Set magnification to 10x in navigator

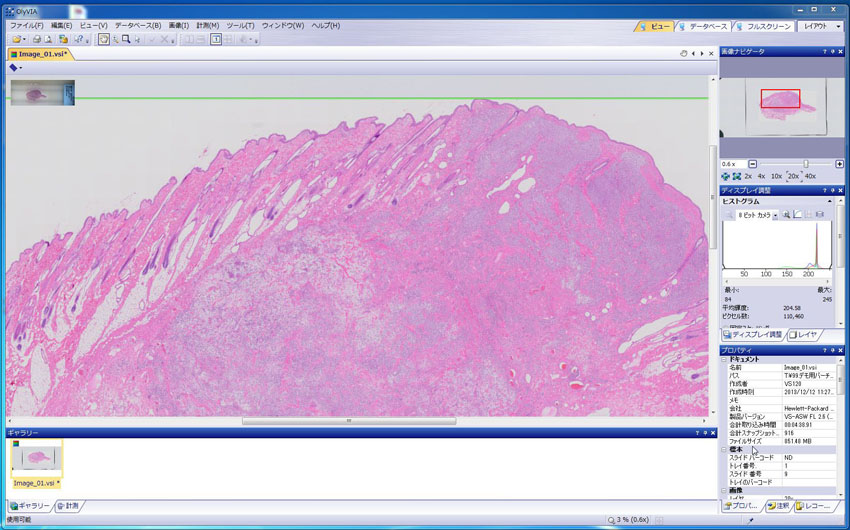click(x=776, y=176)
